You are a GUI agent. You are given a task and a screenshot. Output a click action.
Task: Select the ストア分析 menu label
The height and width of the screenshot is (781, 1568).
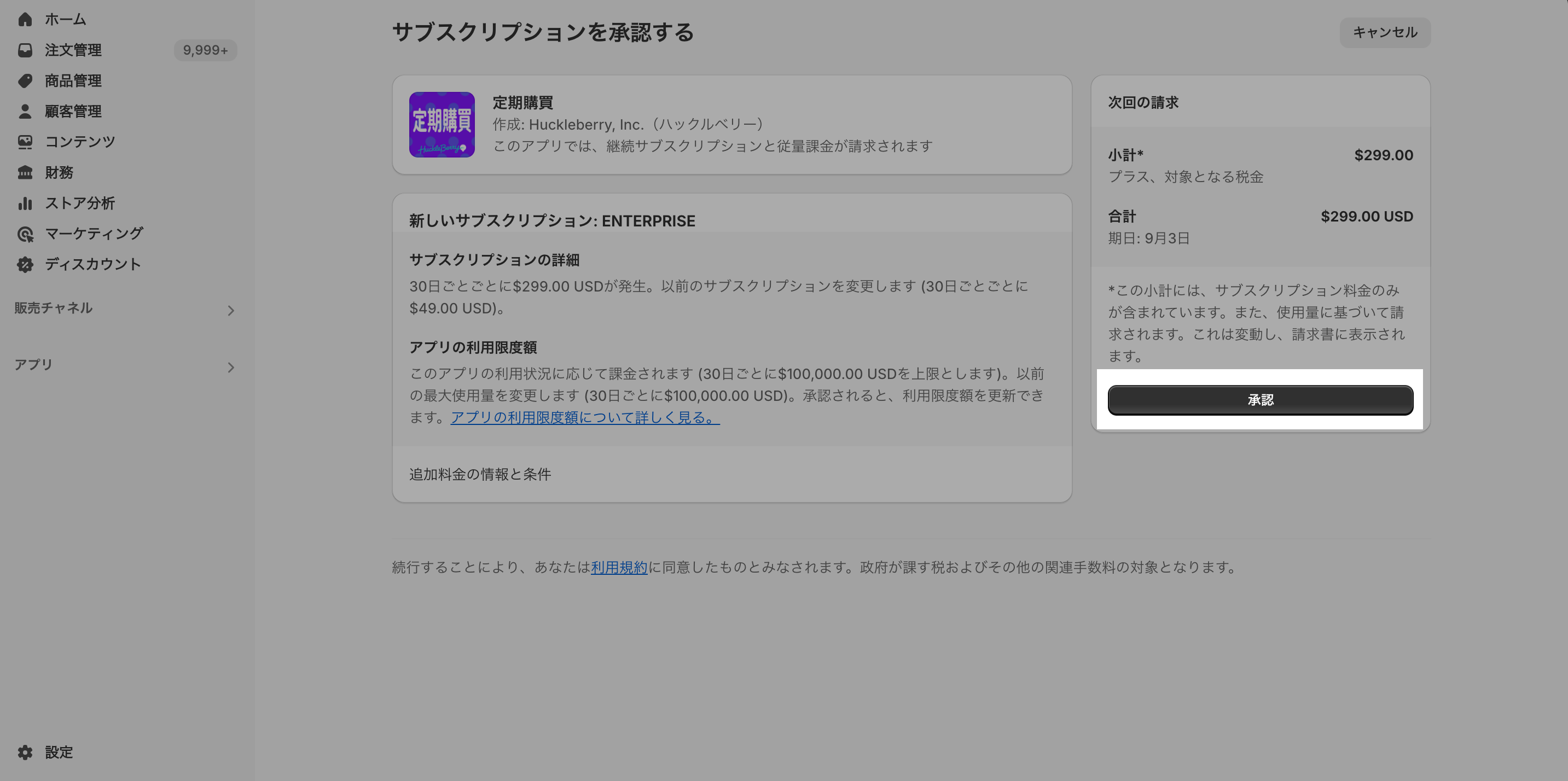tap(80, 203)
